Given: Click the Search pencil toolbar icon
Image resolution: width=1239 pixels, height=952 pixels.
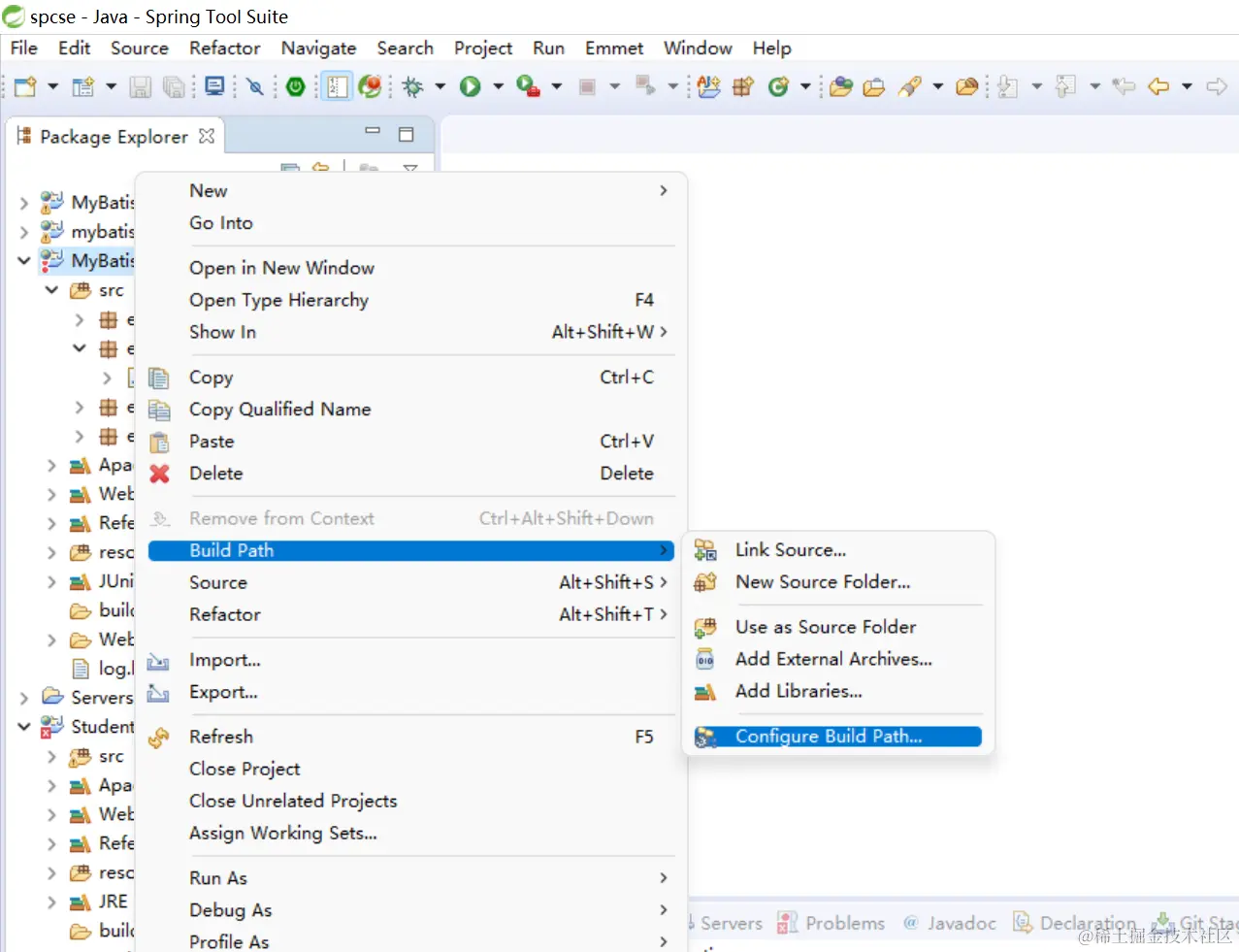Looking at the screenshot, I should click(x=909, y=86).
